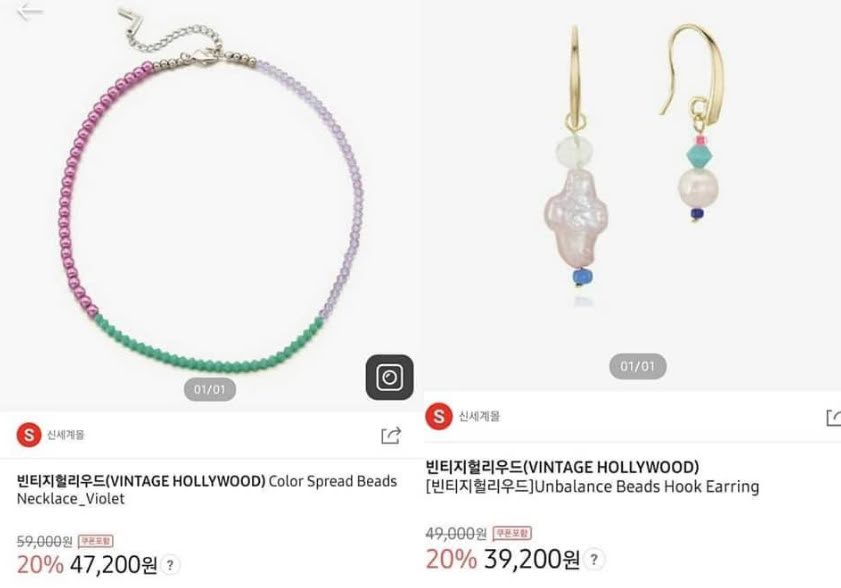
Task: Open the 신세계몰 store link under the earrings
Action: [x=479, y=416]
